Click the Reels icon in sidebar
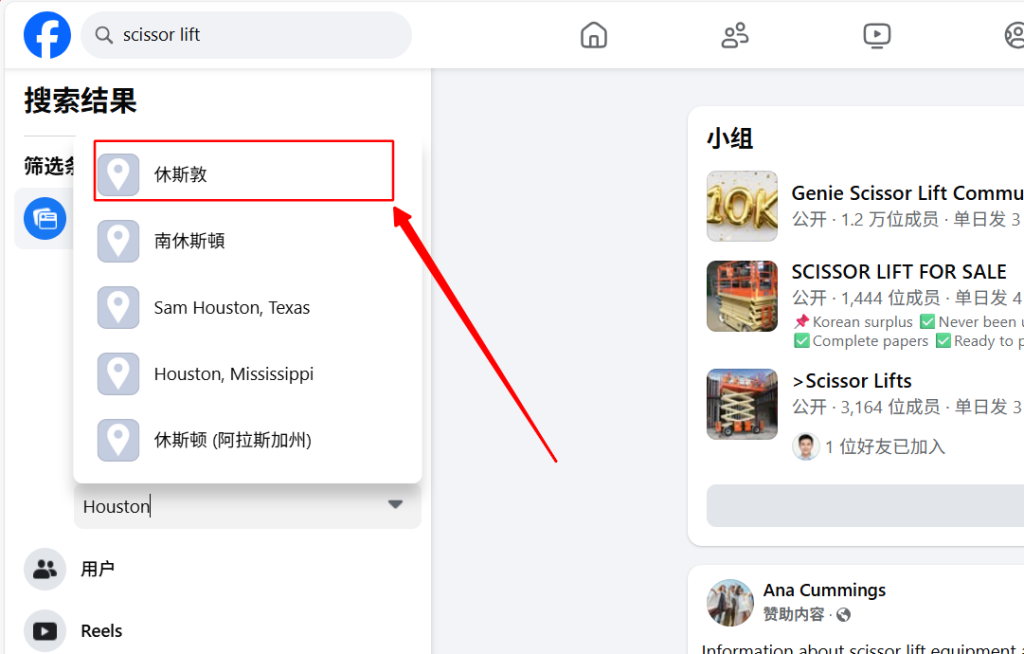The height and width of the screenshot is (654, 1024). tap(44, 631)
